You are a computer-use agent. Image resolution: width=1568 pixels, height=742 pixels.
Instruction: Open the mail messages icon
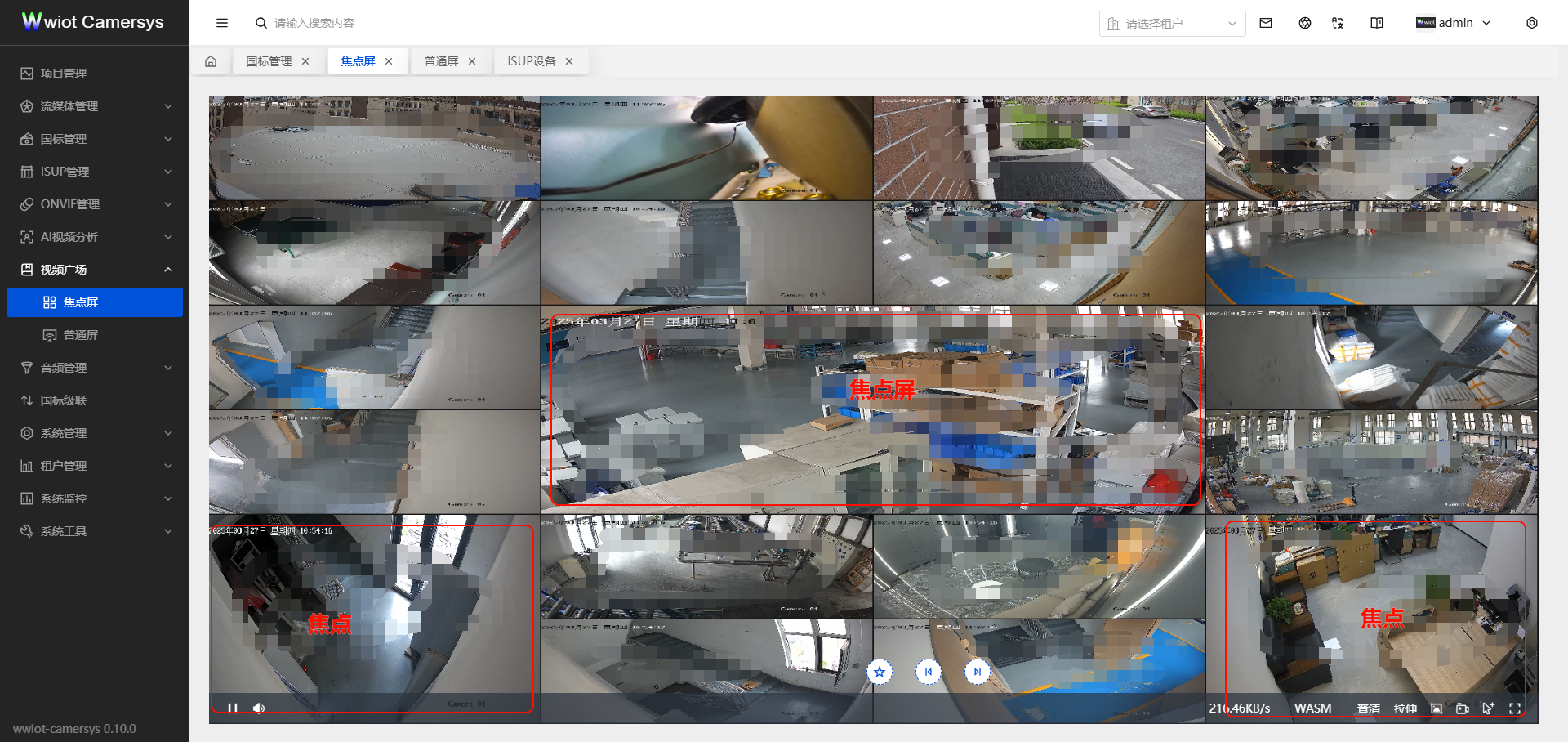[1266, 23]
